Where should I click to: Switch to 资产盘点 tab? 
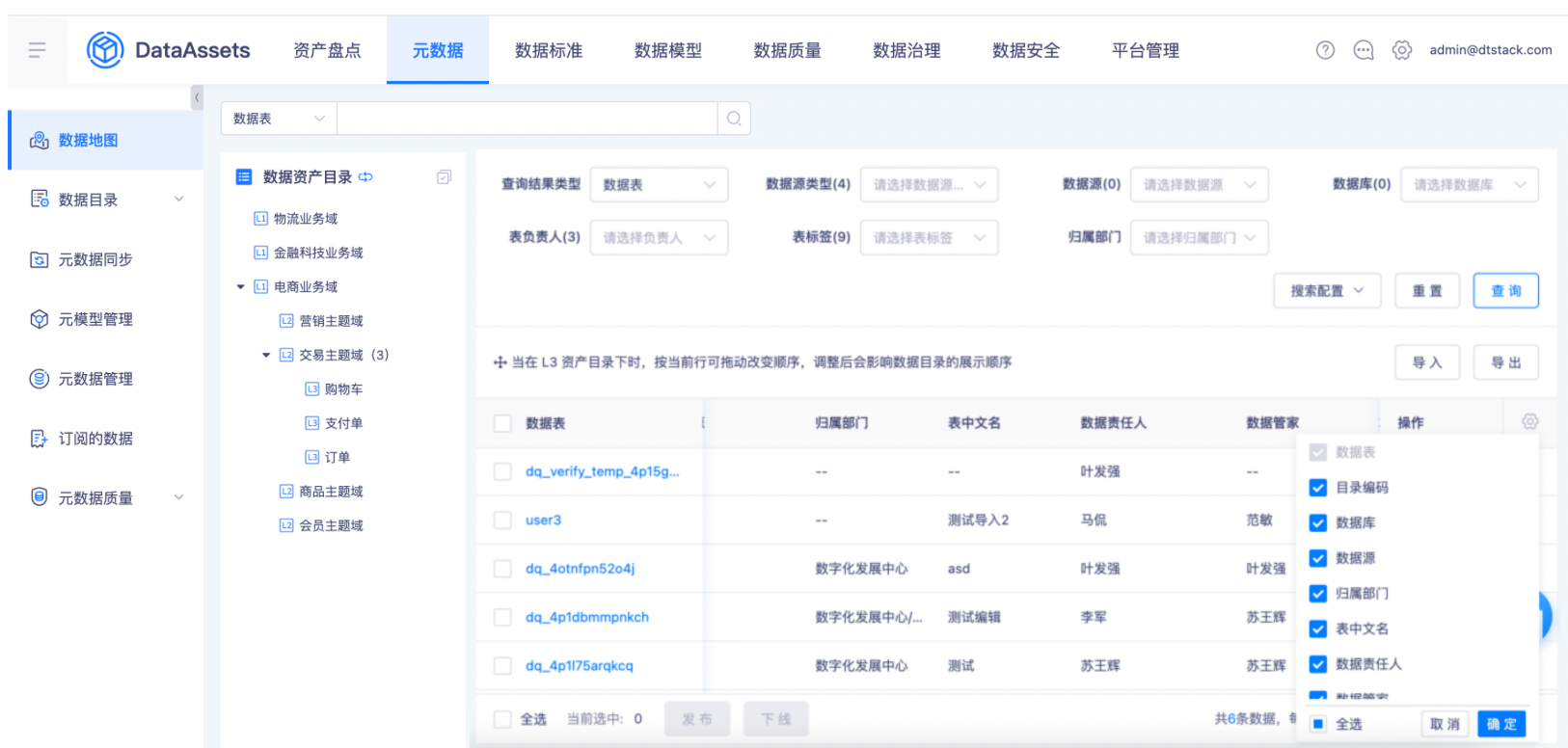click(x=327, y=50)
